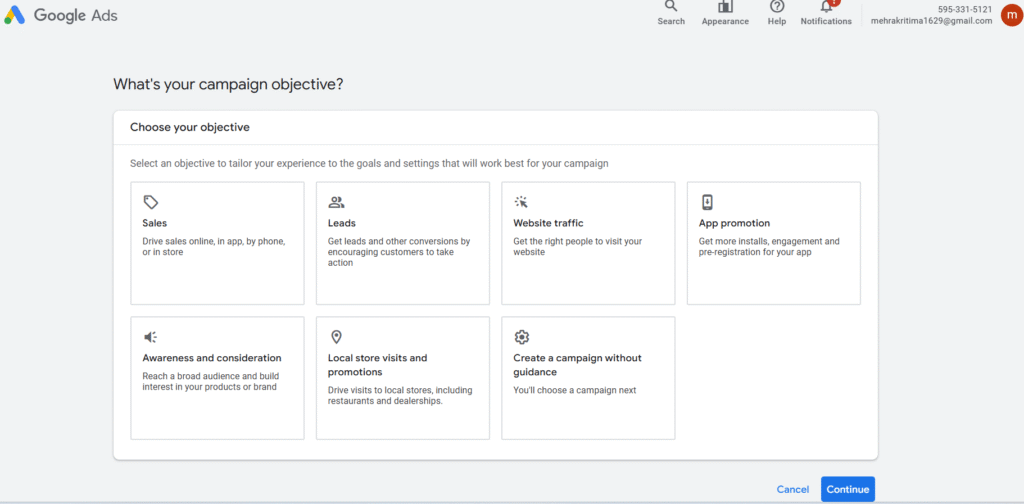Choose the App promotion objective card
1024x504 pixels.
coord(774,243)
